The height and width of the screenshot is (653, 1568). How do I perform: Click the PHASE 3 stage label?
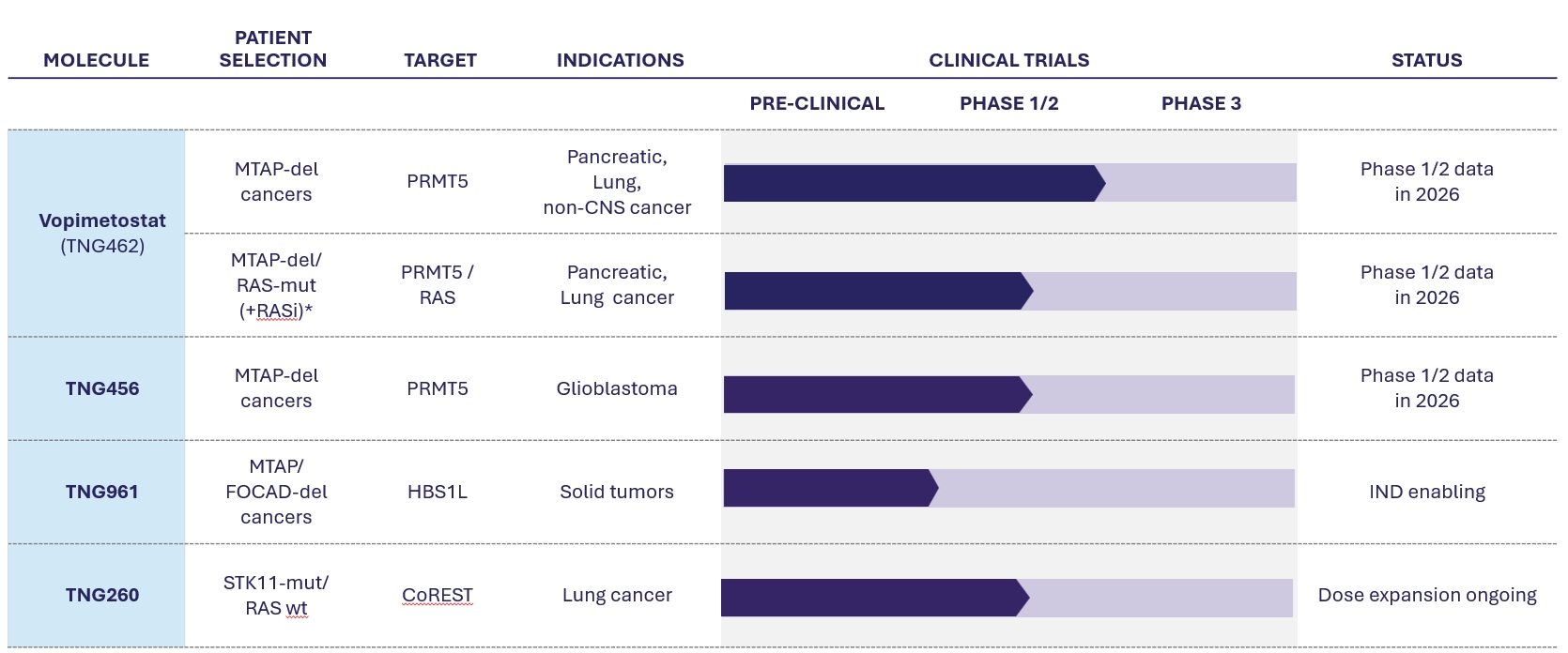[x=1201, y=103]
